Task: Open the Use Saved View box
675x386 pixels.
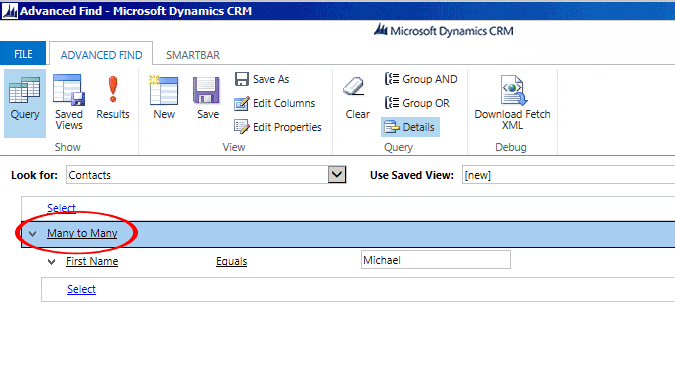Action: [568, 175]
